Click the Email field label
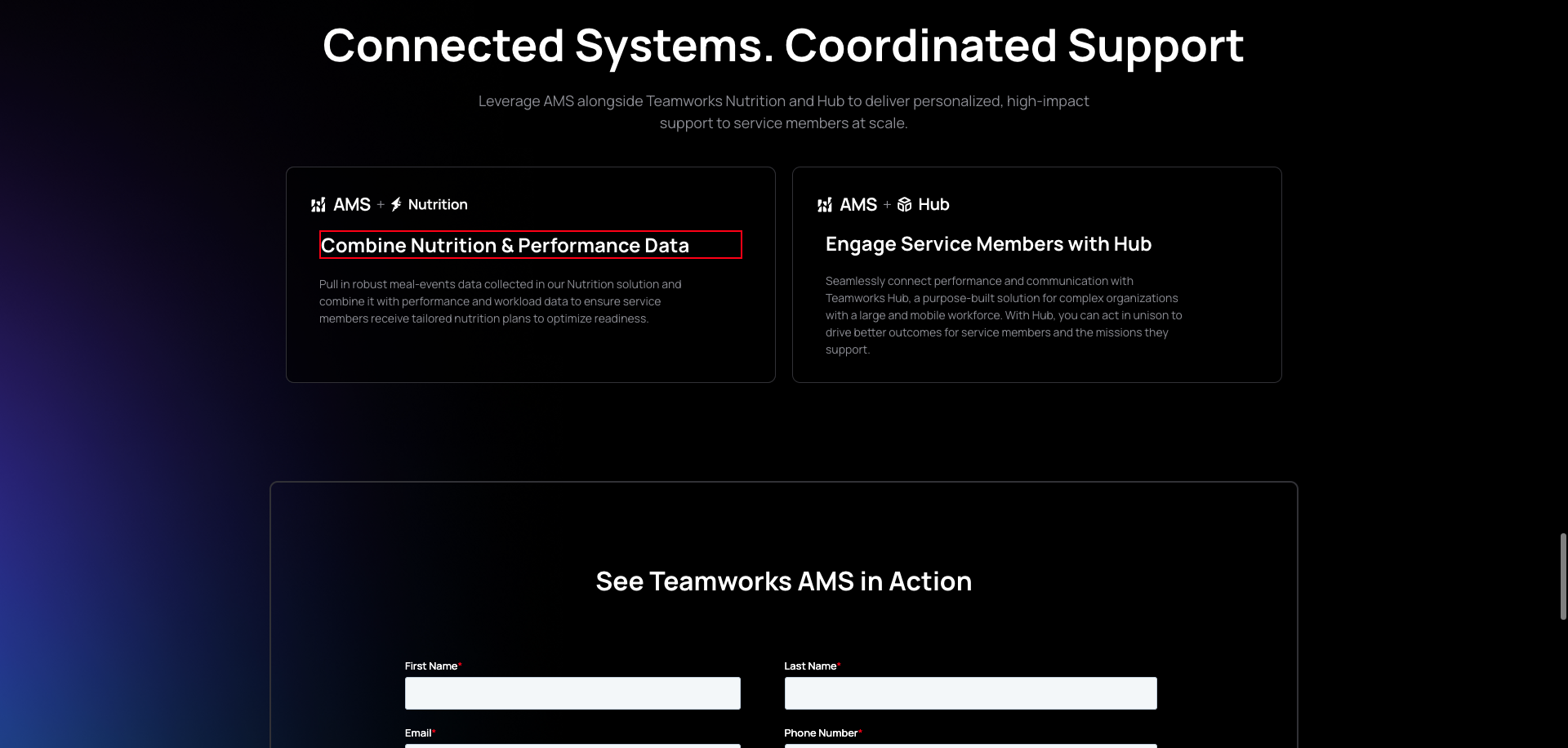This screenshot has width=1568, height=748. pyautogui.click(x=418, y=733)
